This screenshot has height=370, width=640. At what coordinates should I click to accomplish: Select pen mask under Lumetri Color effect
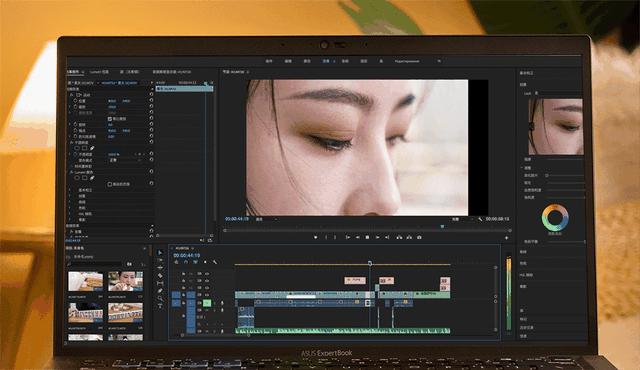point(92,178)
